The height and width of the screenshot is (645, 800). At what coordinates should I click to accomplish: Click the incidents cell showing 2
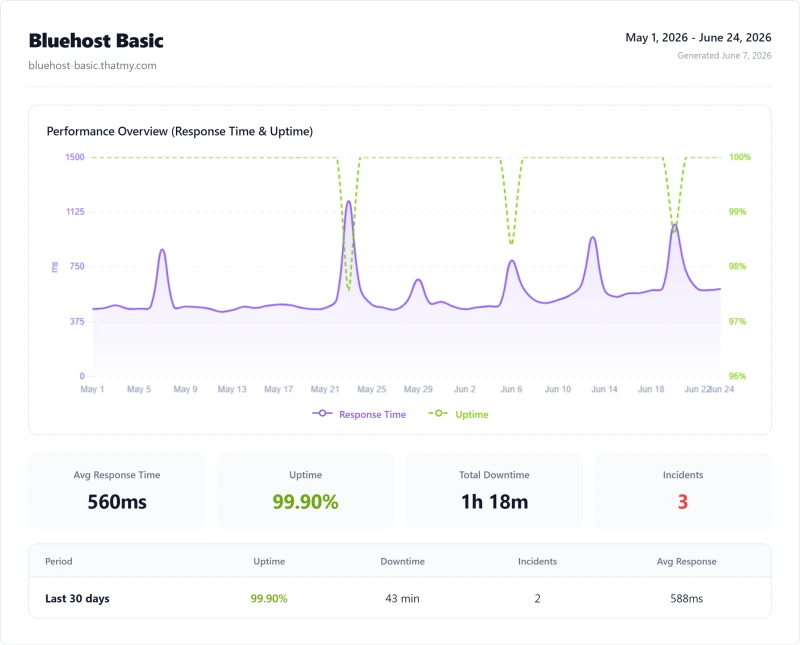pos(537,598)
